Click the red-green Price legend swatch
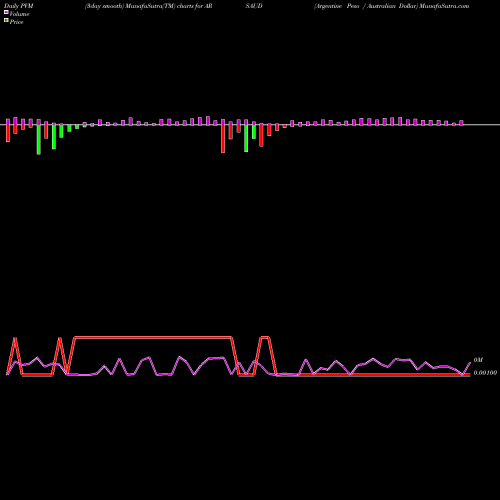Viewport: 500px width, 500px height. coord(6,21)
